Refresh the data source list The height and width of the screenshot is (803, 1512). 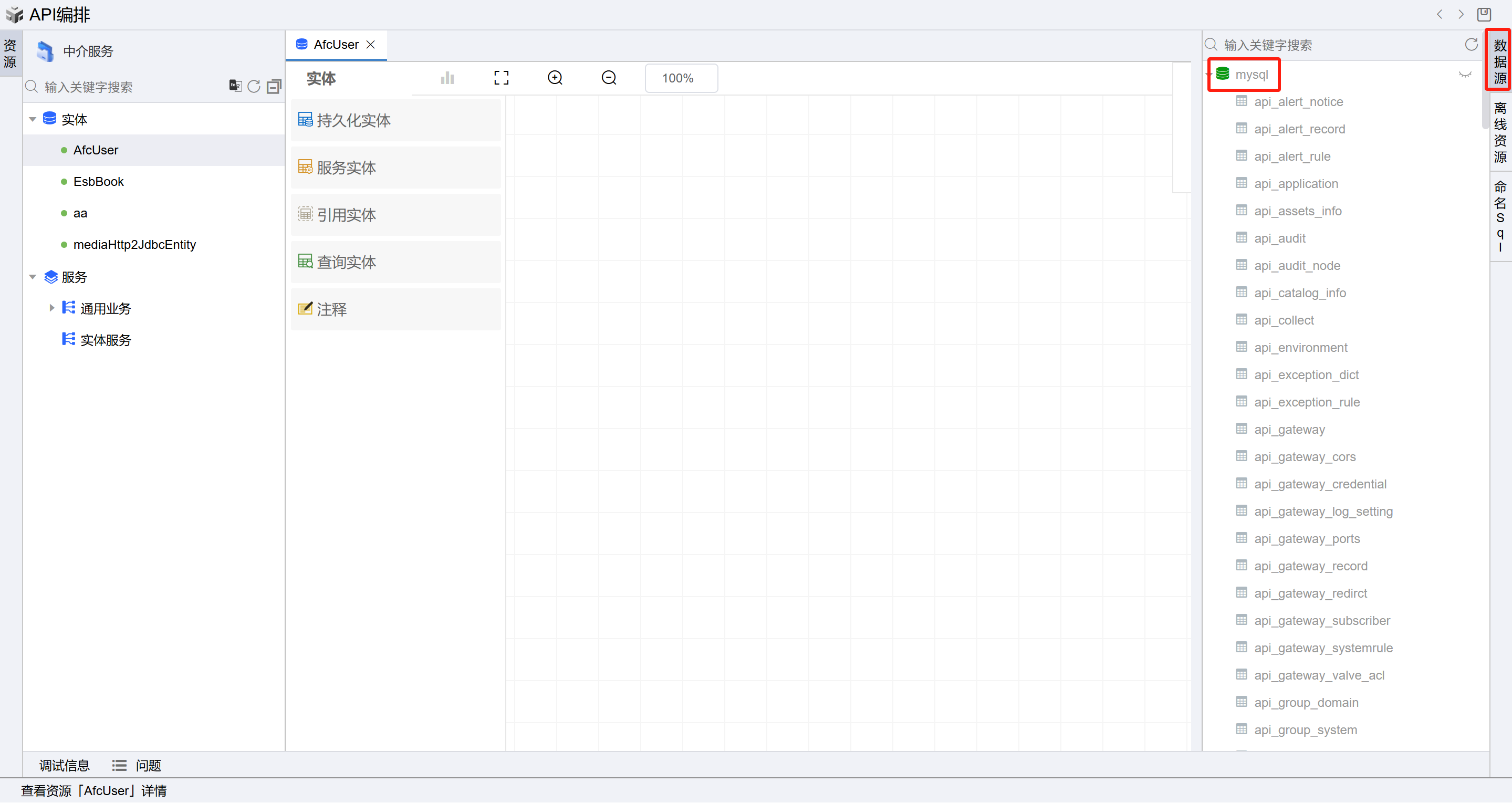(x=1471, y=45)
